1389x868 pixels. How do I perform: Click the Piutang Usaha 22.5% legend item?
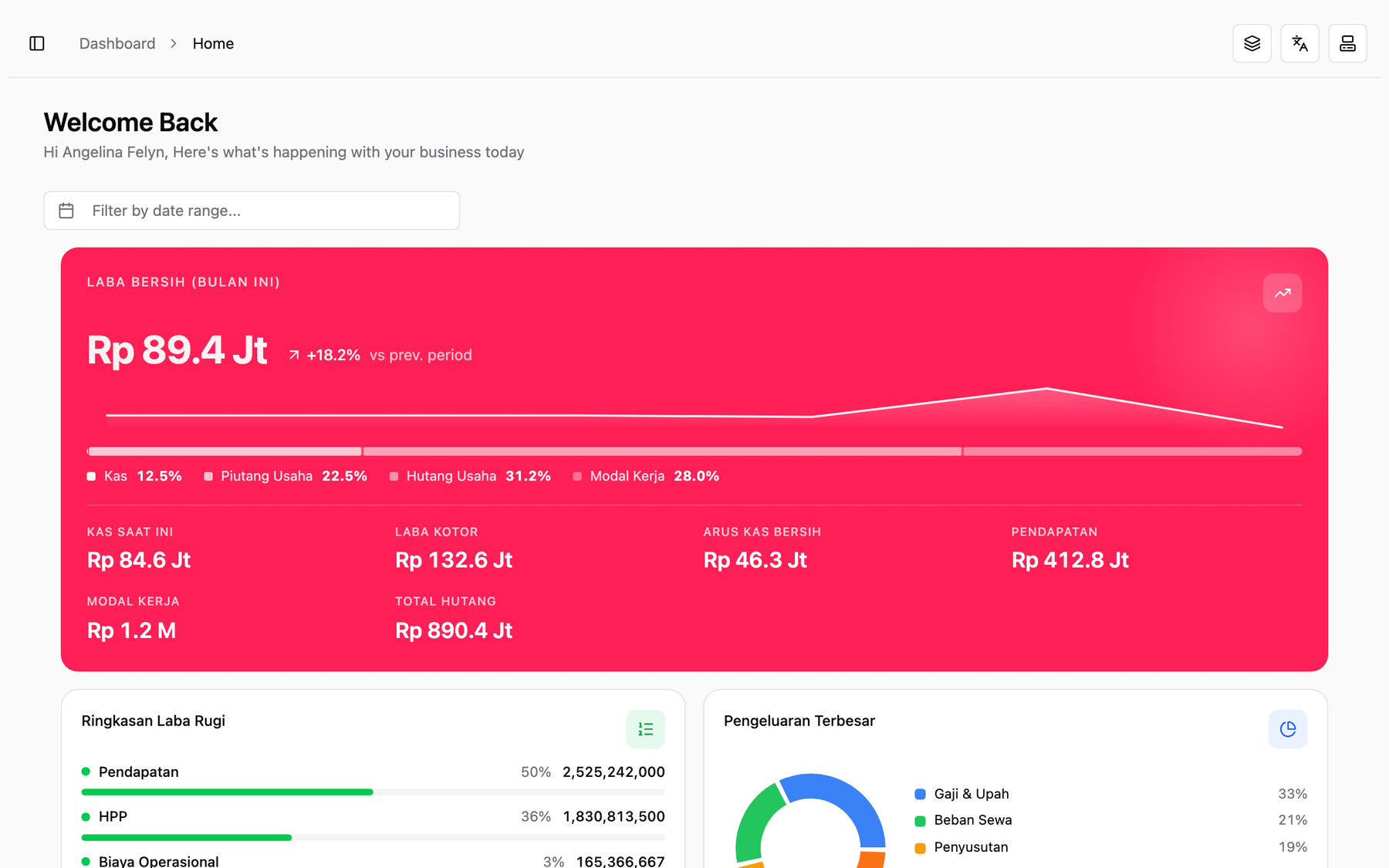click(x=286, y=476)
